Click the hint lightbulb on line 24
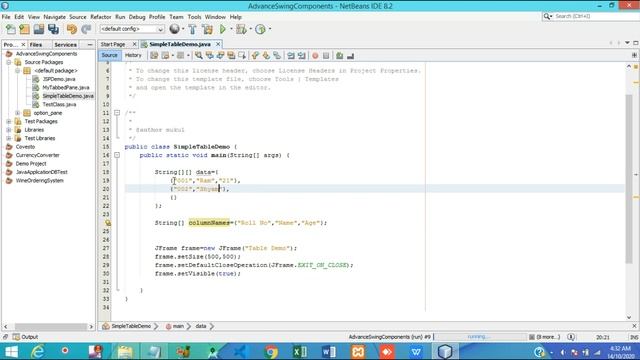 (x=108, y=223)
